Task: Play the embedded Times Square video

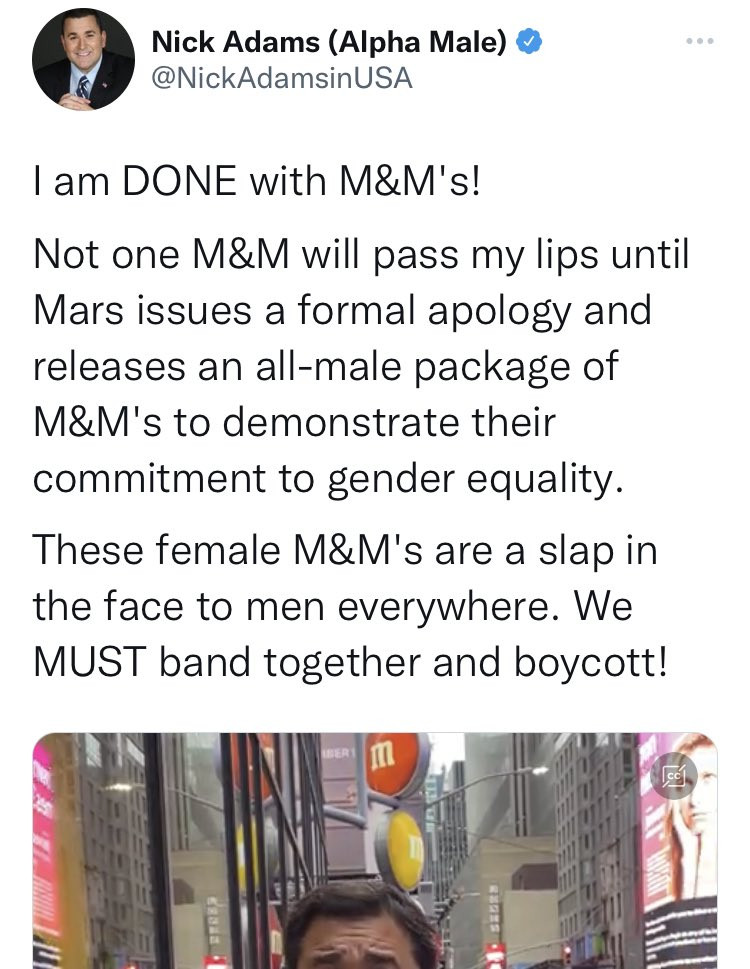Action: click(x=374, y=851)
